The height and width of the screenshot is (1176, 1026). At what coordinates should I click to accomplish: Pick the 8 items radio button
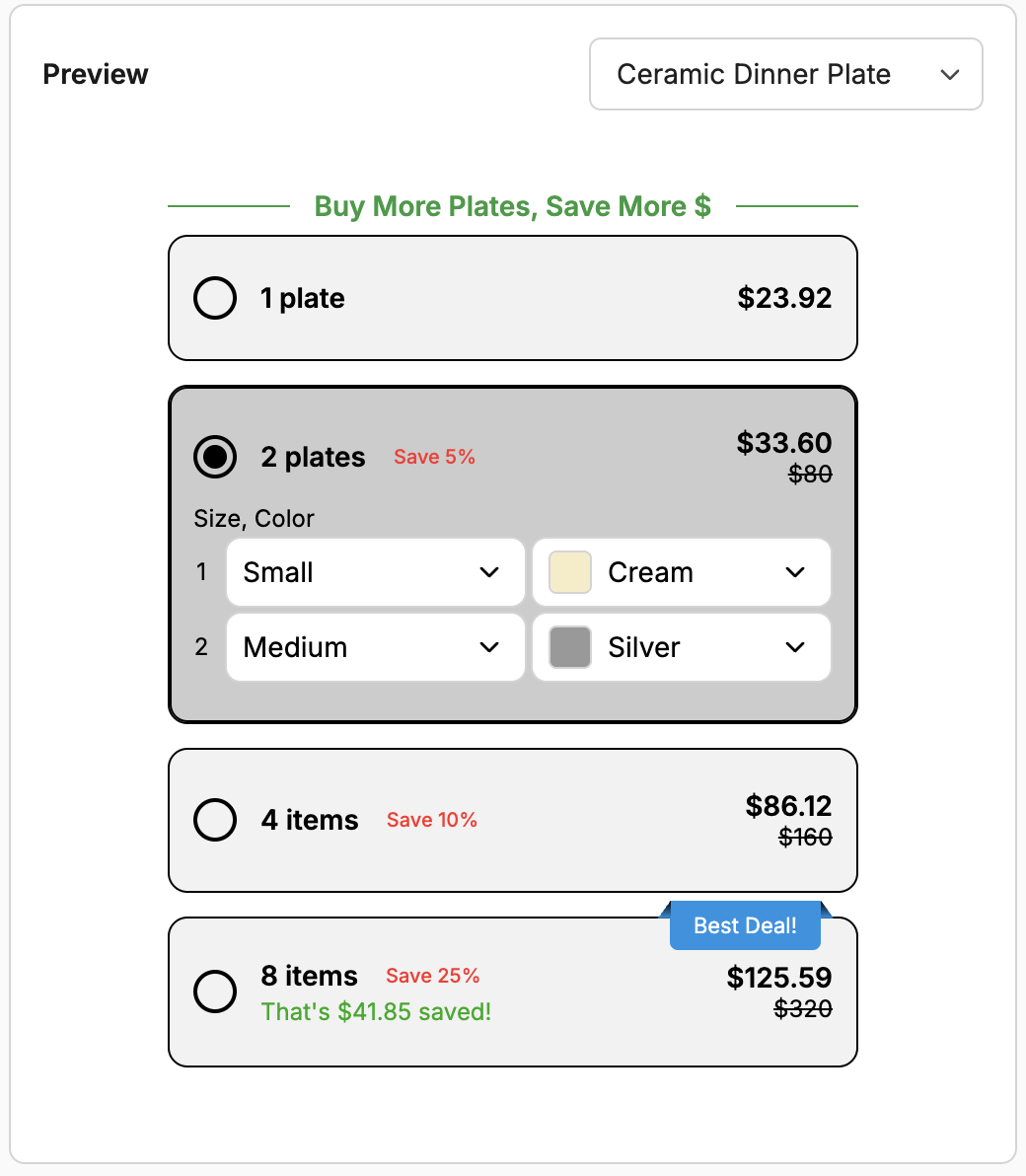pyautogui.click(x=215, y=992)
